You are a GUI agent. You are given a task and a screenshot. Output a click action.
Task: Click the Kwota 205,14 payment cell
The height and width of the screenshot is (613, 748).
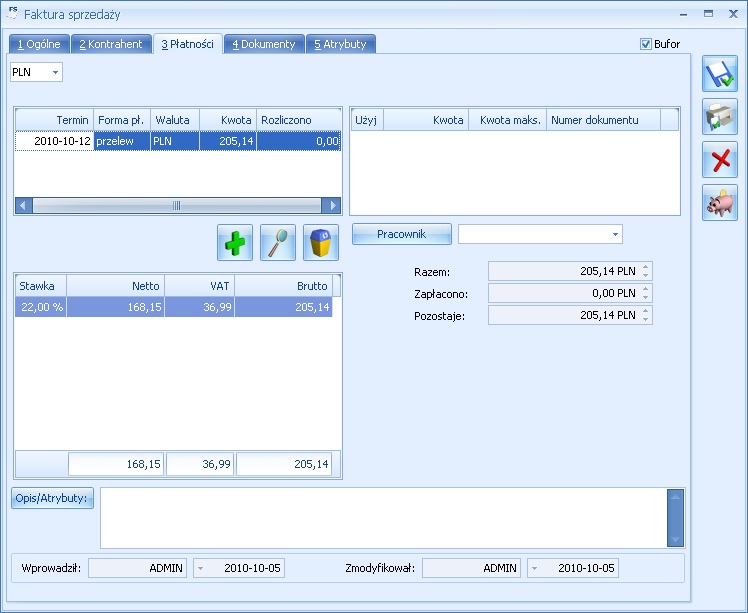coord(228,141)
